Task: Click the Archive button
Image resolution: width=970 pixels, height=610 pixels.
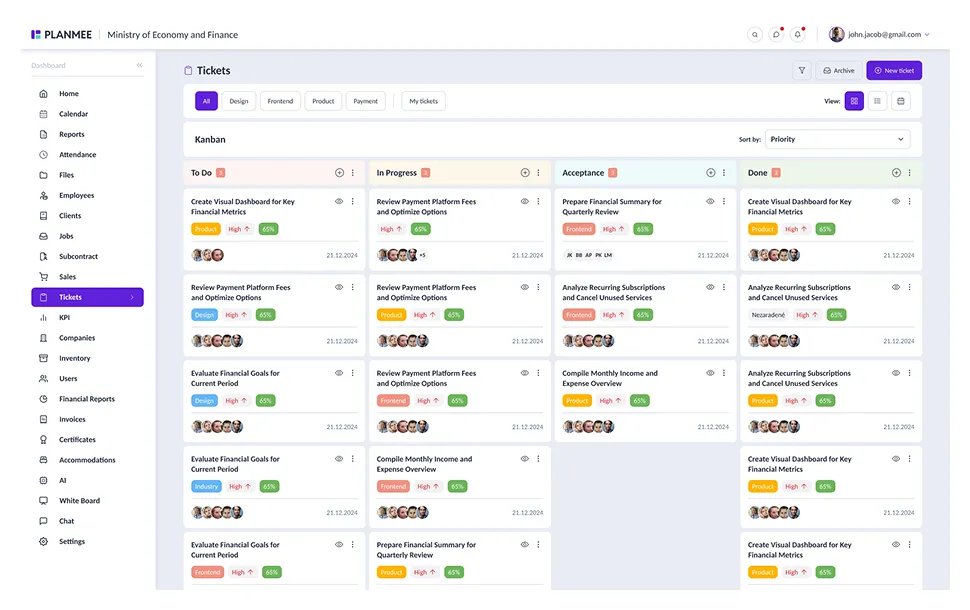Action: pos(838,71)
